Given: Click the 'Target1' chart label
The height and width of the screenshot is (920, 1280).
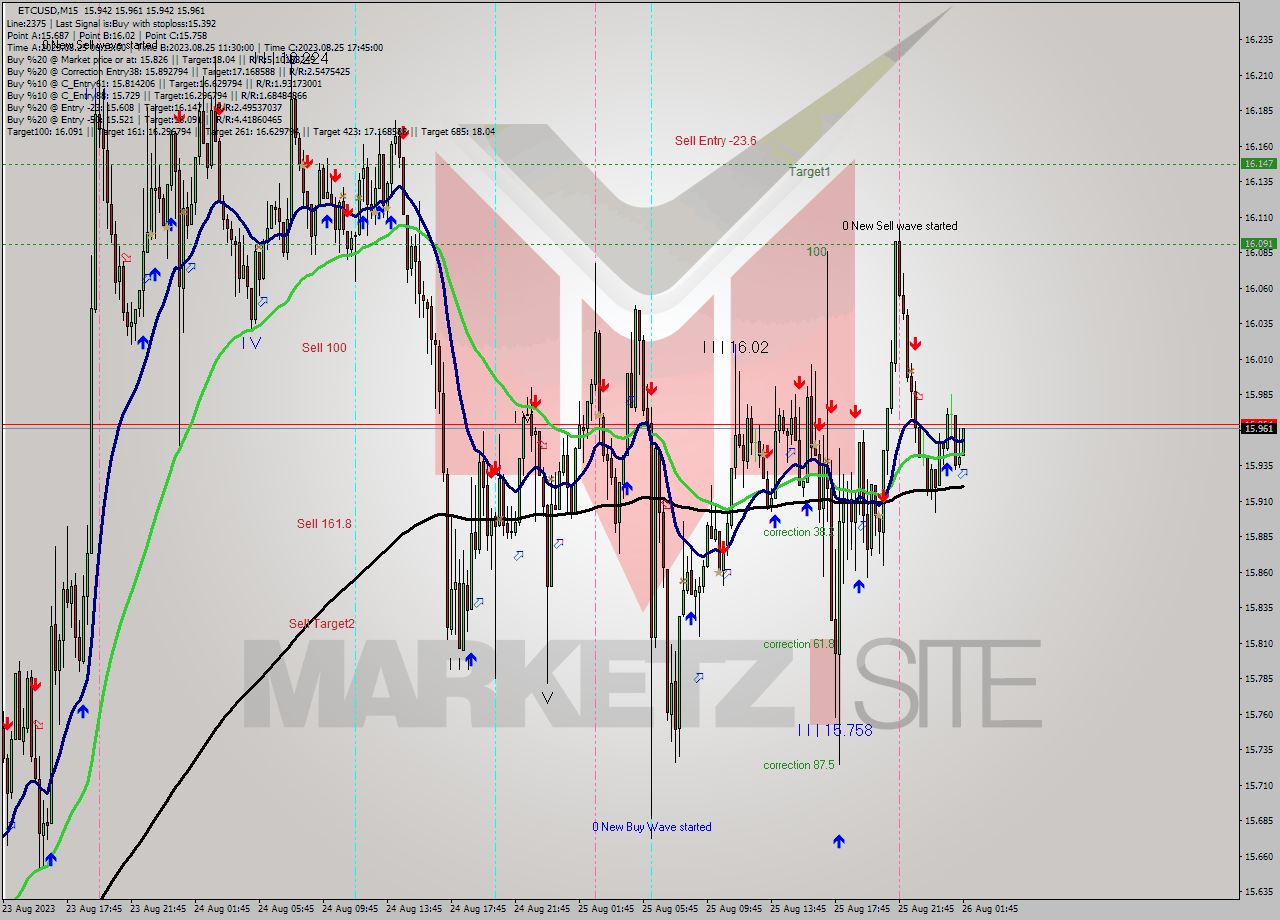Looking at the screenshot, I should click(x=809, y=172).
